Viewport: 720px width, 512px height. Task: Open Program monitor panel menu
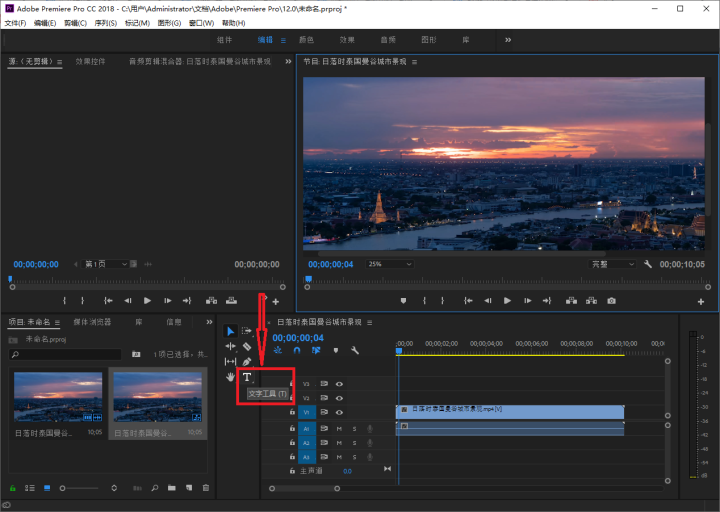click(x=414, y=62)
